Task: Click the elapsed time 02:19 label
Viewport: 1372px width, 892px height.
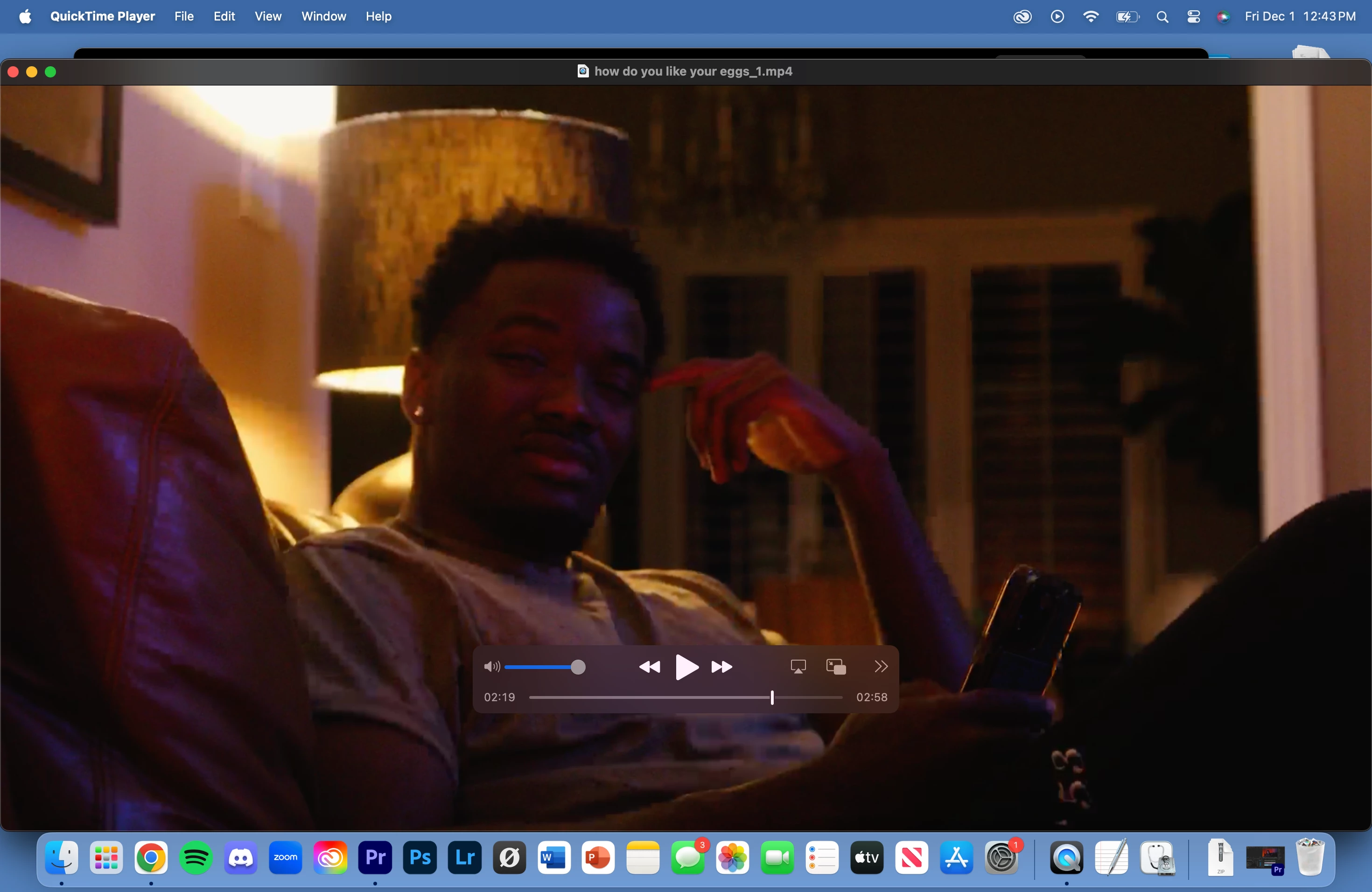Action: tap(499, 697)
